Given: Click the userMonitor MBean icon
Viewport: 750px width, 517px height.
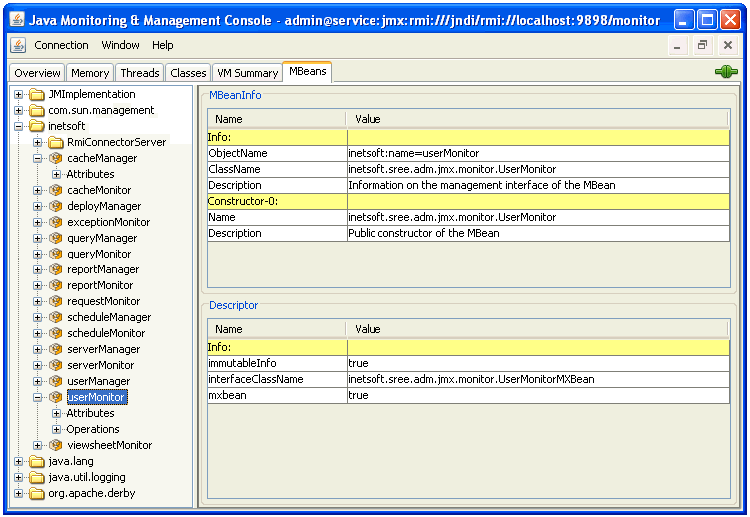Looking at the screenshot, I should coord(56,397).
